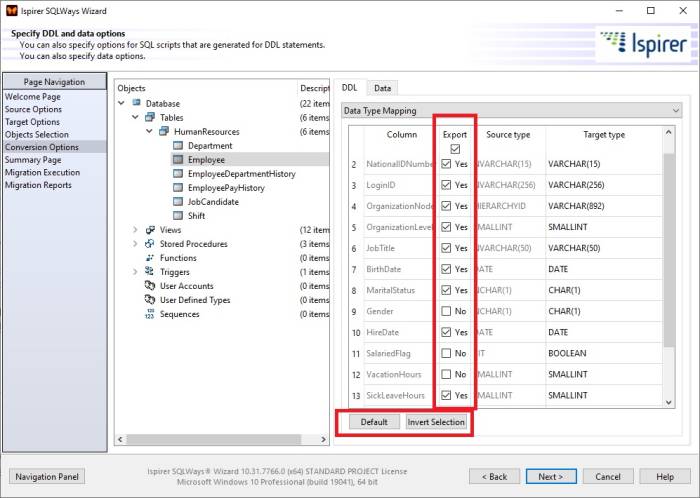
Task: Toggle the Export header select-all checkbox
Action: click(455, 148)
